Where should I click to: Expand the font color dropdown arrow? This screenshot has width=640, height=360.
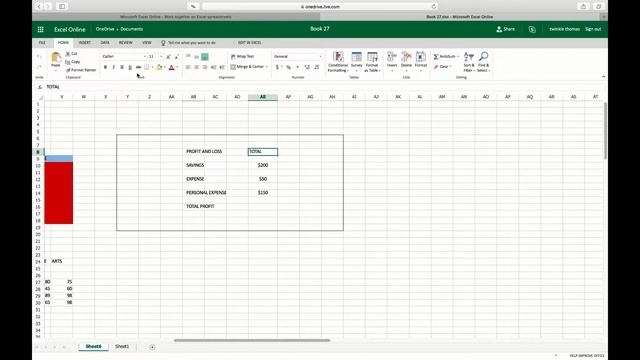click(178, 67)
